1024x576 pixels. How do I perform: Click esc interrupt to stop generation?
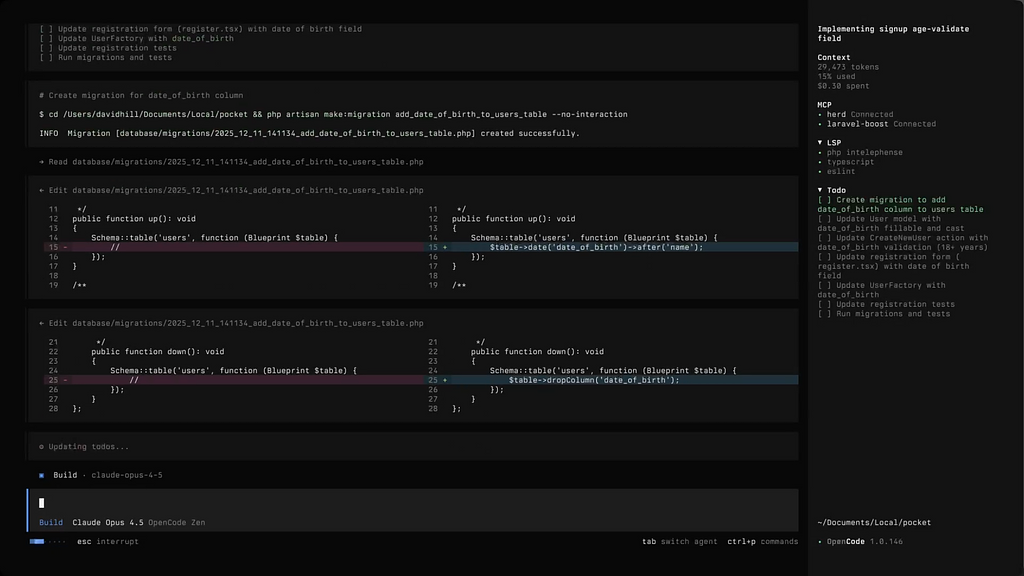tap(108, 541)
